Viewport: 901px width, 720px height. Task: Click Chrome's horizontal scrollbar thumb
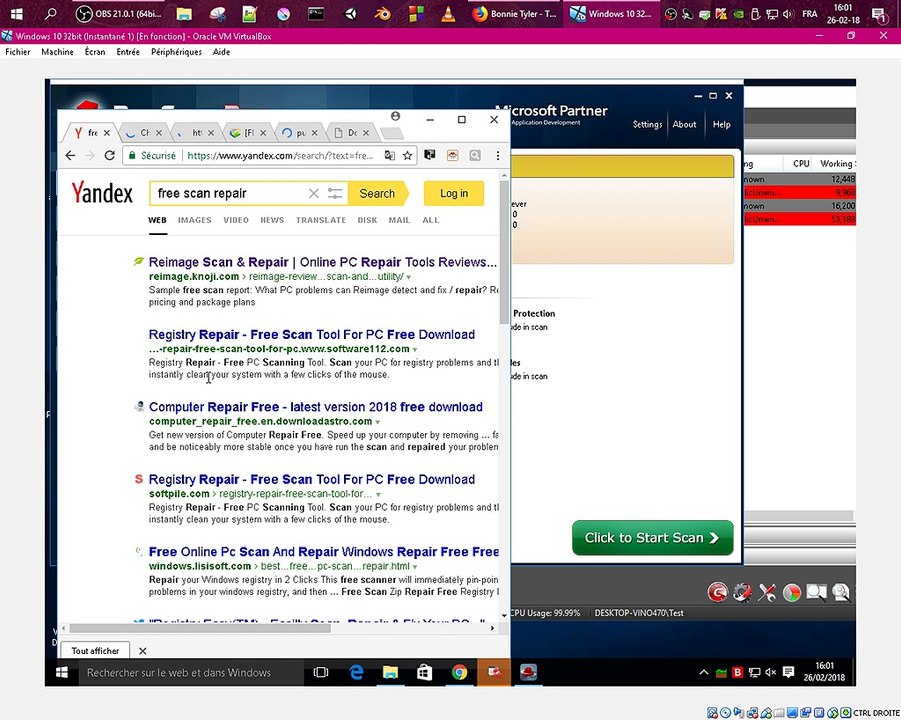click(x=199, y=628)
